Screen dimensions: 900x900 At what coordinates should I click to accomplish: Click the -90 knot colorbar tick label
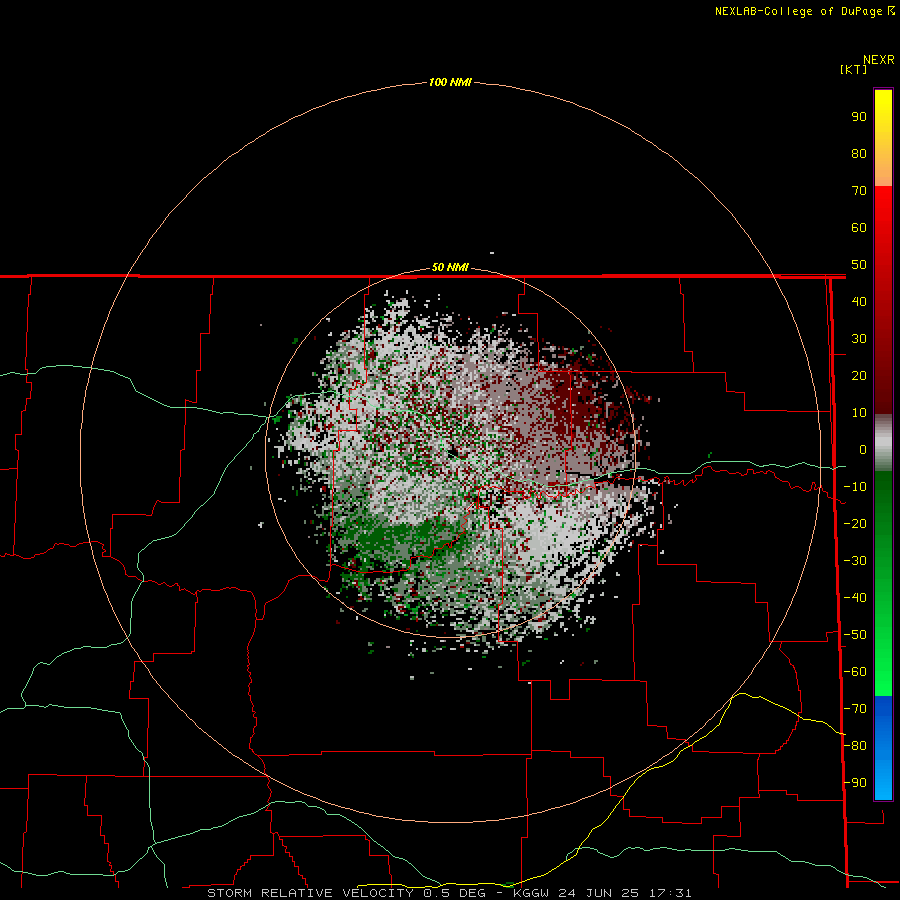click(855, 783)
